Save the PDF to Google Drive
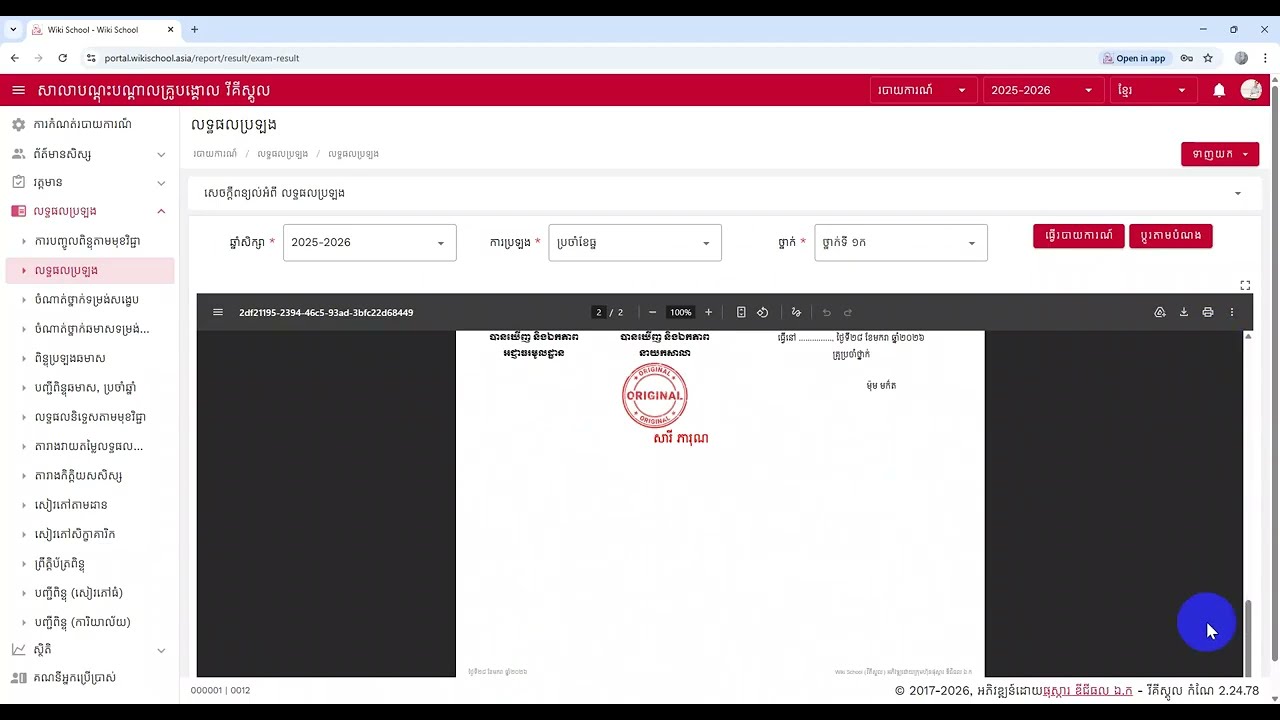1280x720 pixels. click(x=1160, y=312)
